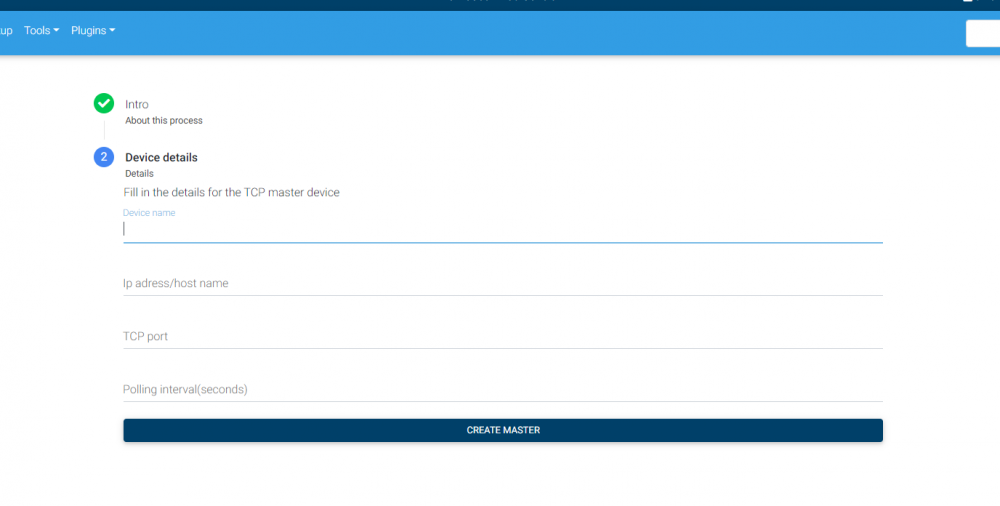The image size is (1000, 506).
Task: Focus the Device name text field
Action: coord(502,229)
